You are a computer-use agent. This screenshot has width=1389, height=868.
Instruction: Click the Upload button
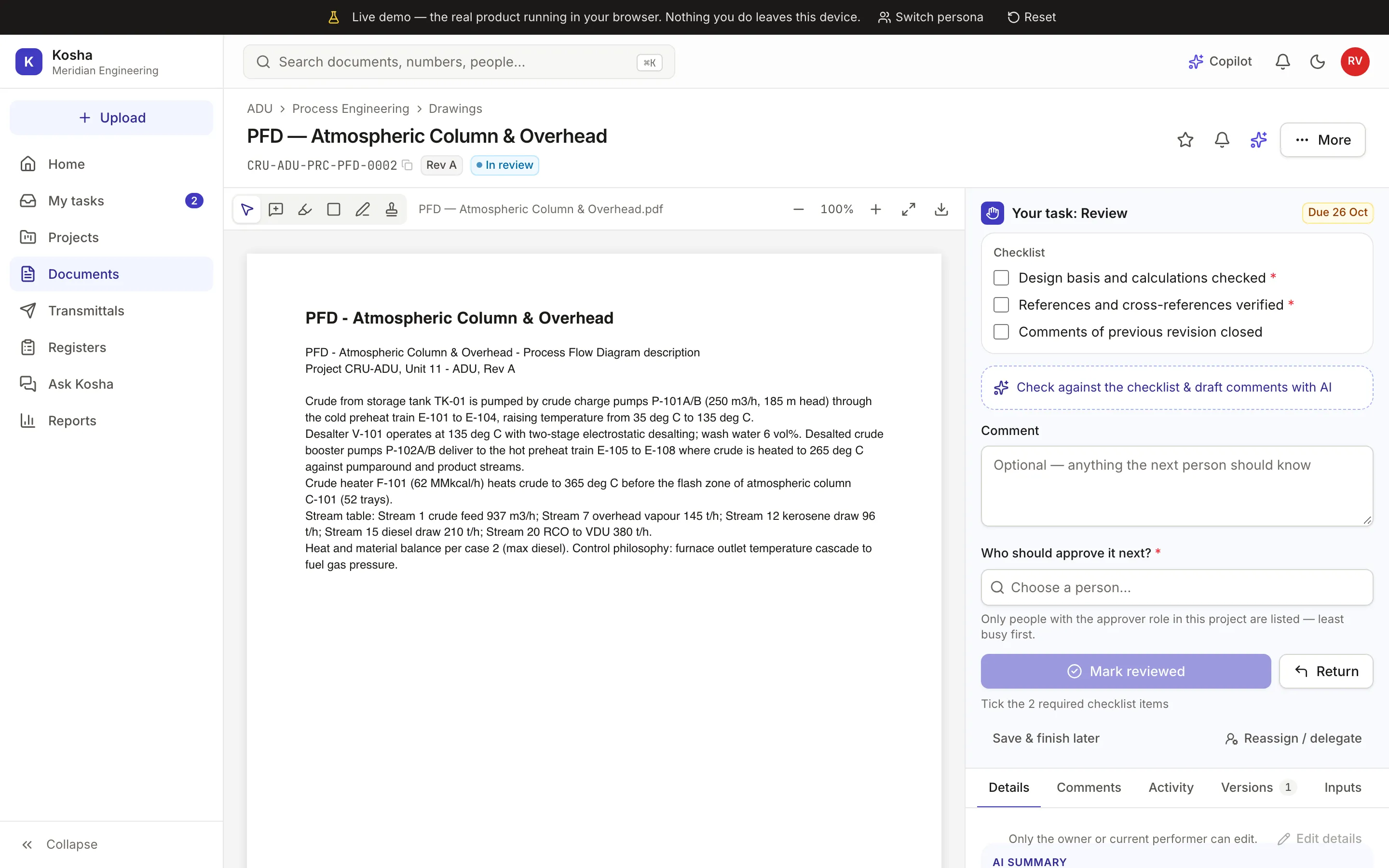(111, 118)
